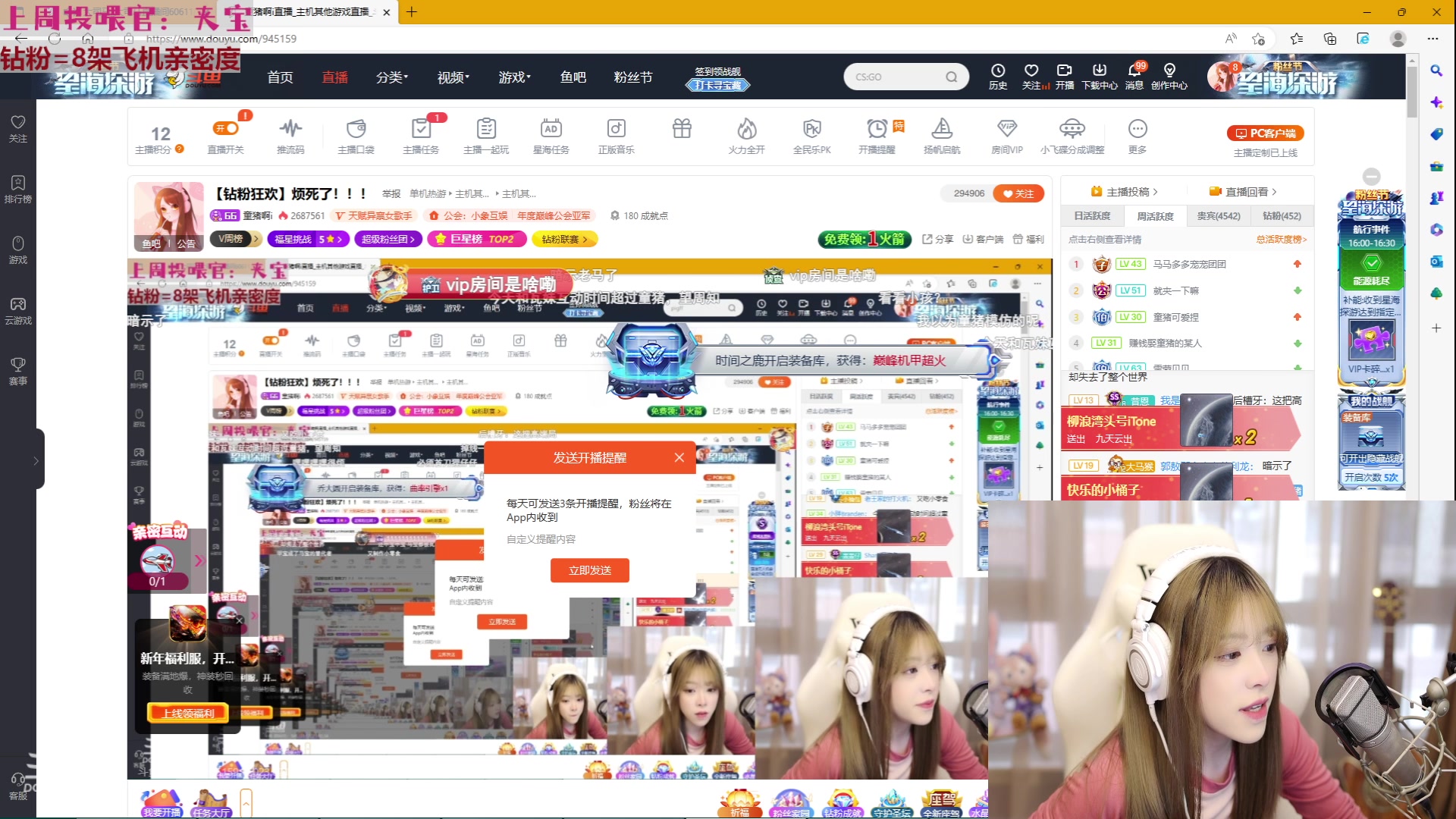Open the 扬帆启航 sailboat icon
Screen dimensions: 1456x819
pos(942,135)
